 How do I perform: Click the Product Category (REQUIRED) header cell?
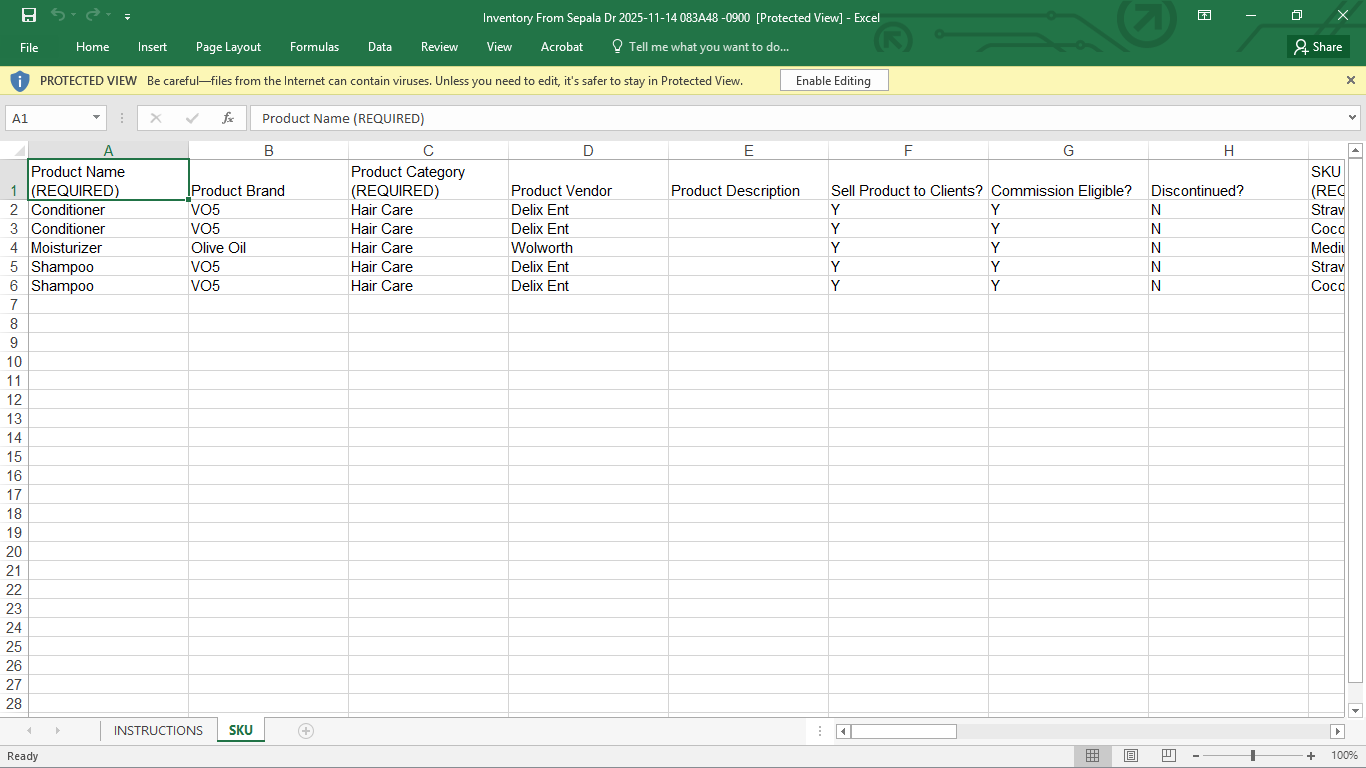pyautogui.click(x=428, y=181)
